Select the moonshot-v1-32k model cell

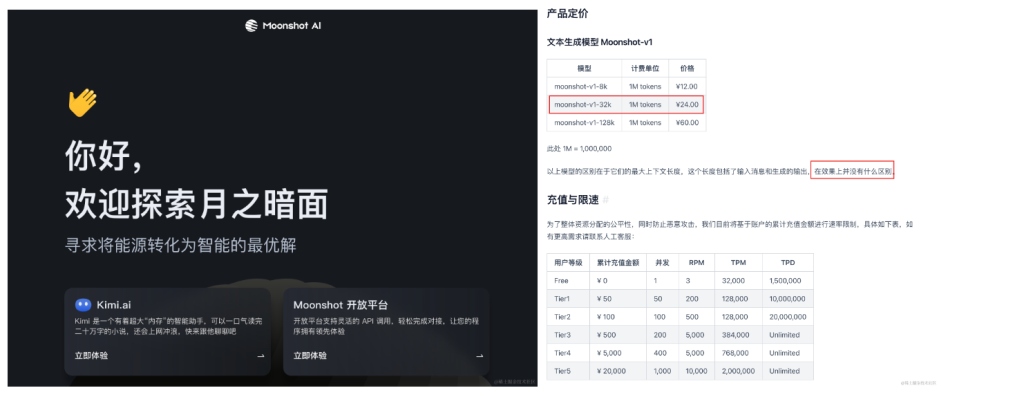583,104
